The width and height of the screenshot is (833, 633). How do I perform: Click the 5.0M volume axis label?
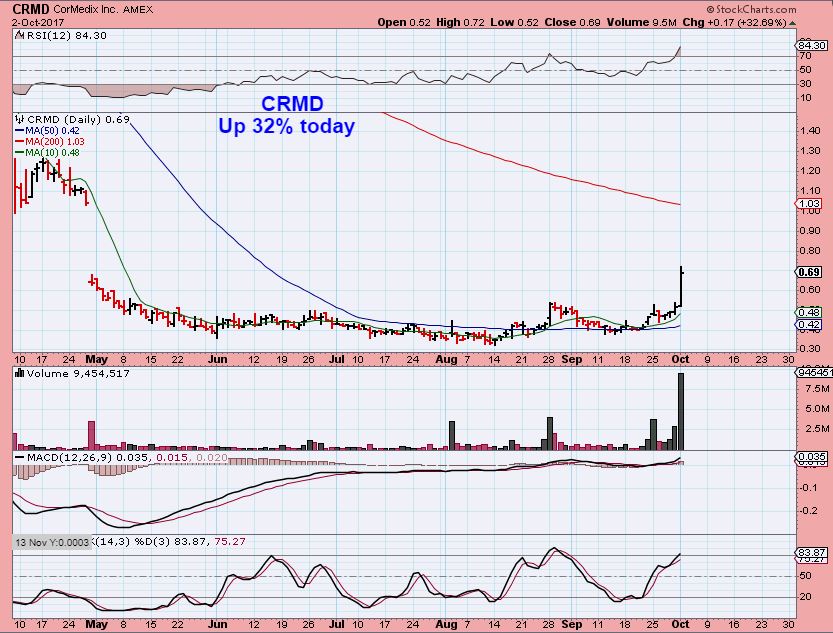pyautogui.click(x=817, y=408)
